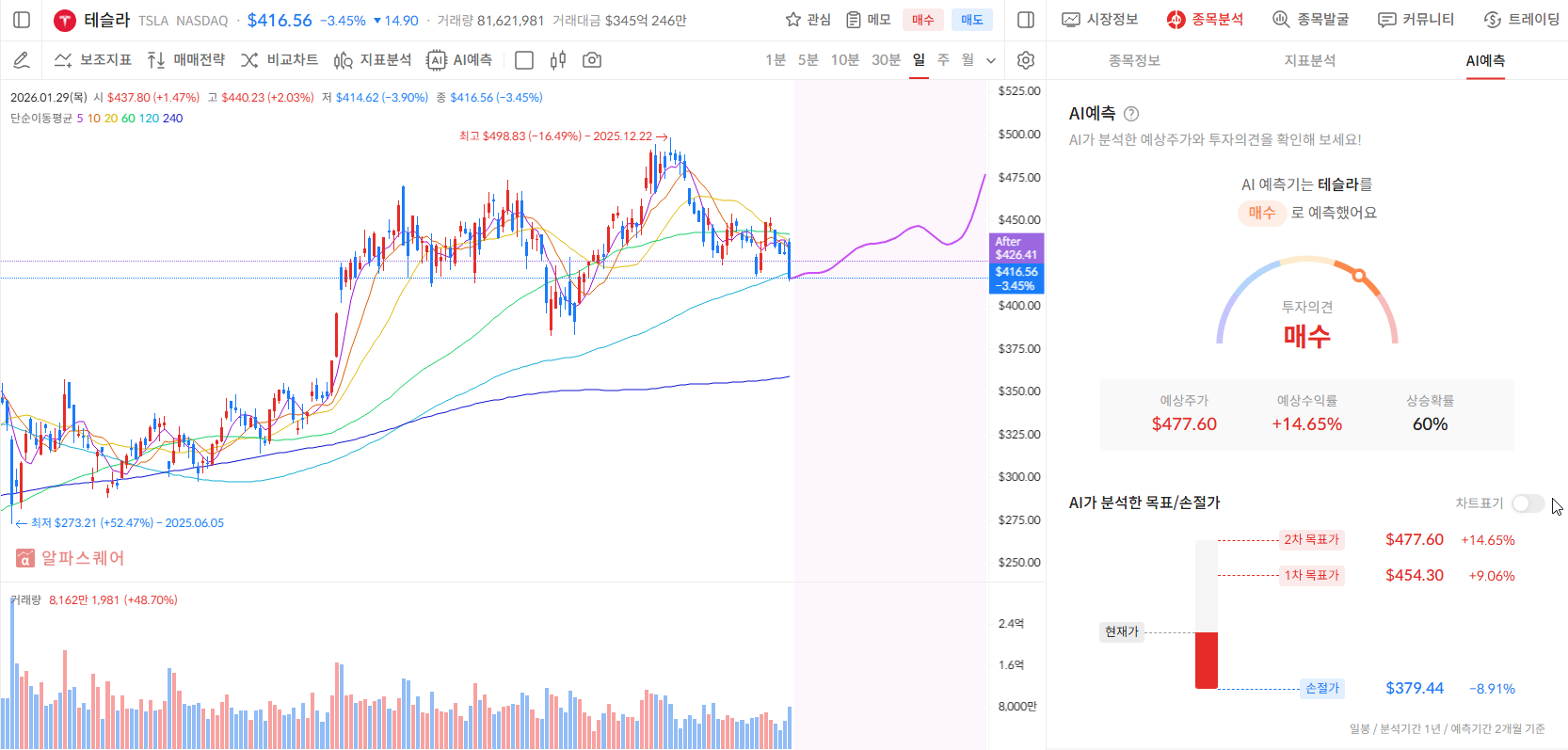The width and height of the screenshot is (1568, 750).
Task: Click the square layout icon in toolbar
Action: (x=524, y=60)
